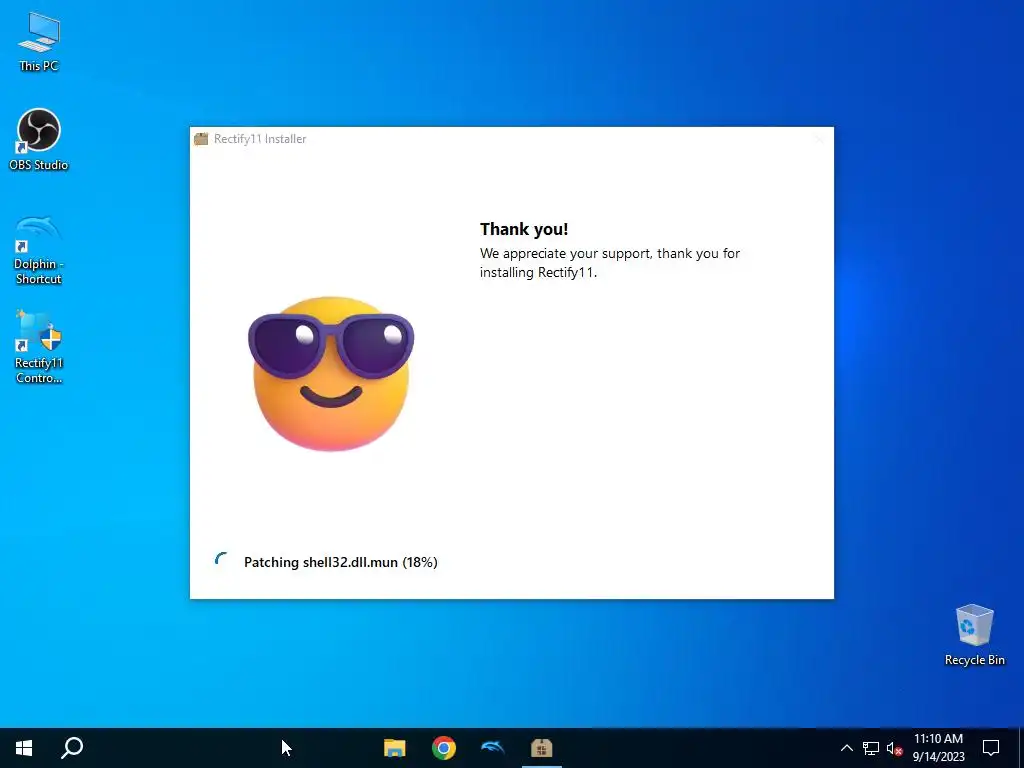Open the Action Center notifications icon
Viewport: 1024px width, 768px height.
(x=991, y=748)
